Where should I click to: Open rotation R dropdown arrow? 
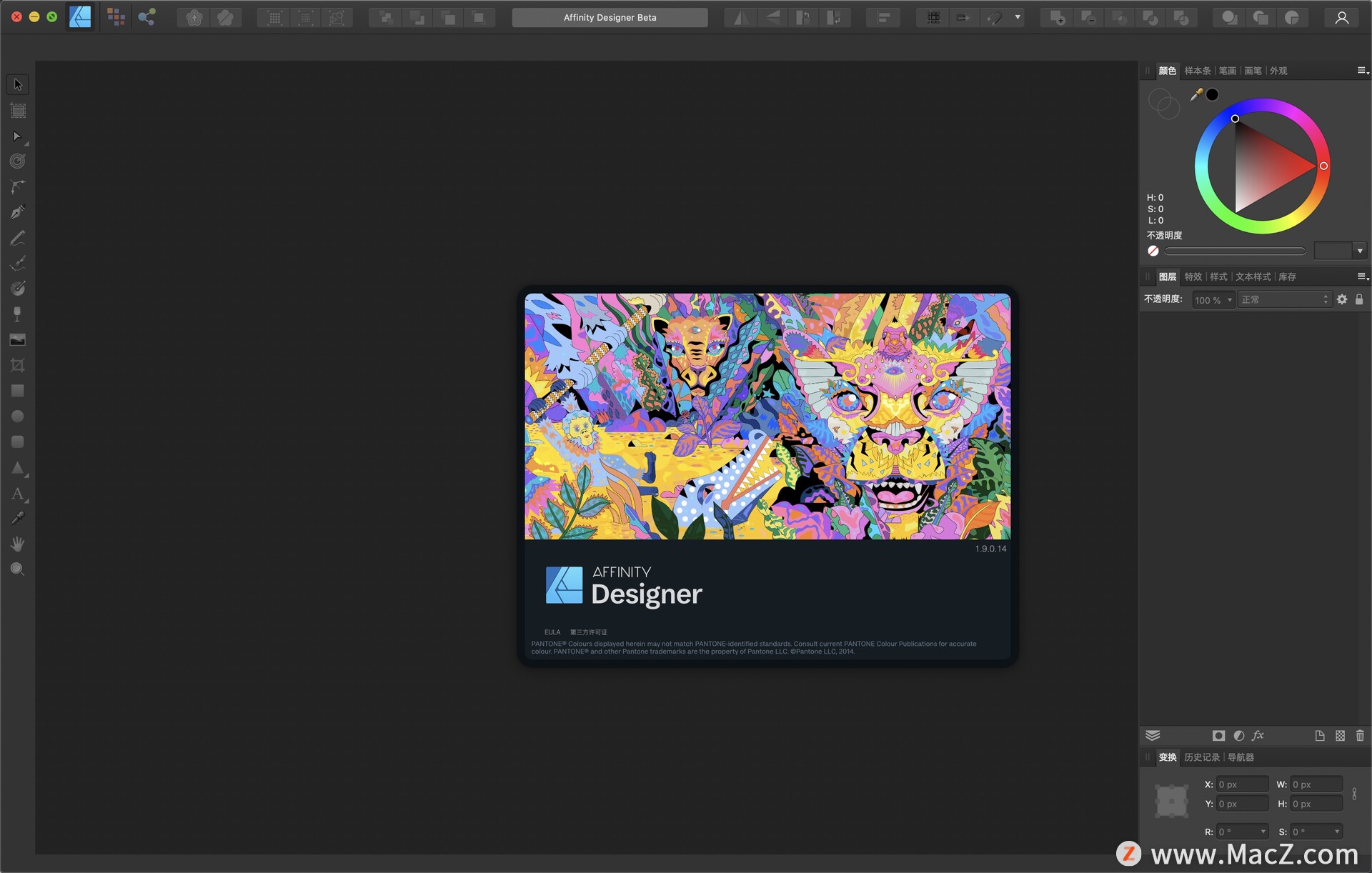point(1263,832)
